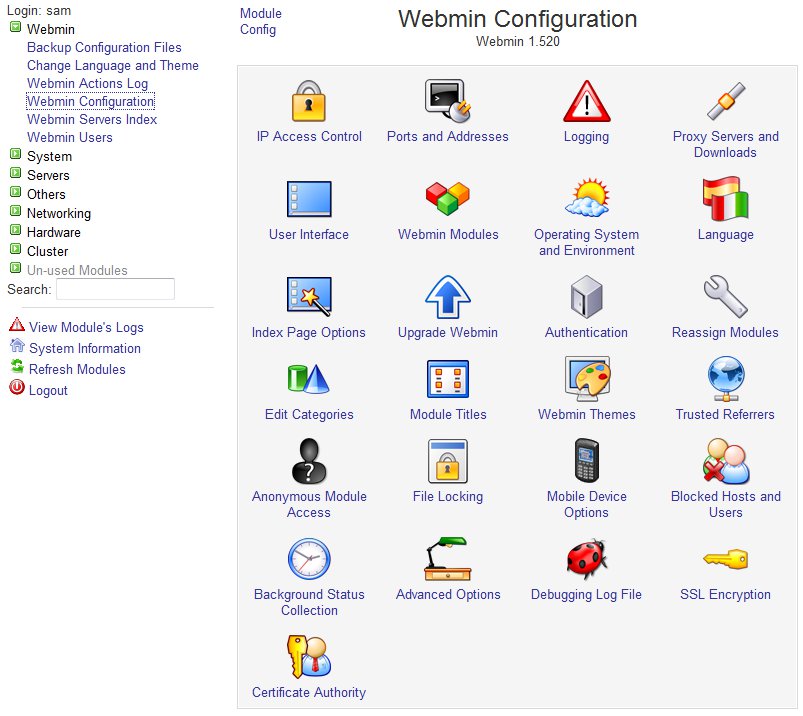Click the Module Config link
This screenshot has height=716, width=803.
tap(261, 21)
